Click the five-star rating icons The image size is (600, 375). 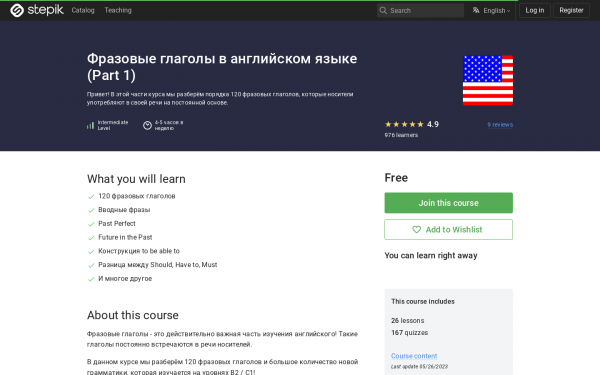pos(404,124)
